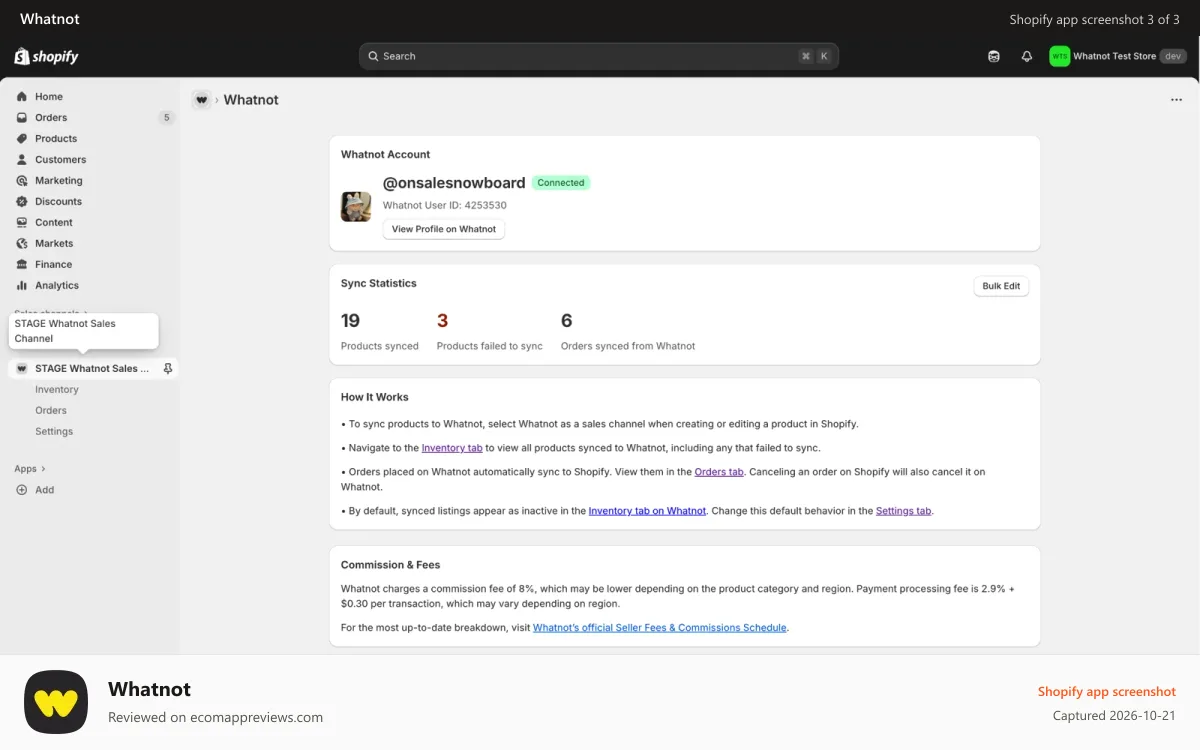The height and width of the screenshot is (750, 1200).
Task: Click the Discounts icon
Action: 22,202
